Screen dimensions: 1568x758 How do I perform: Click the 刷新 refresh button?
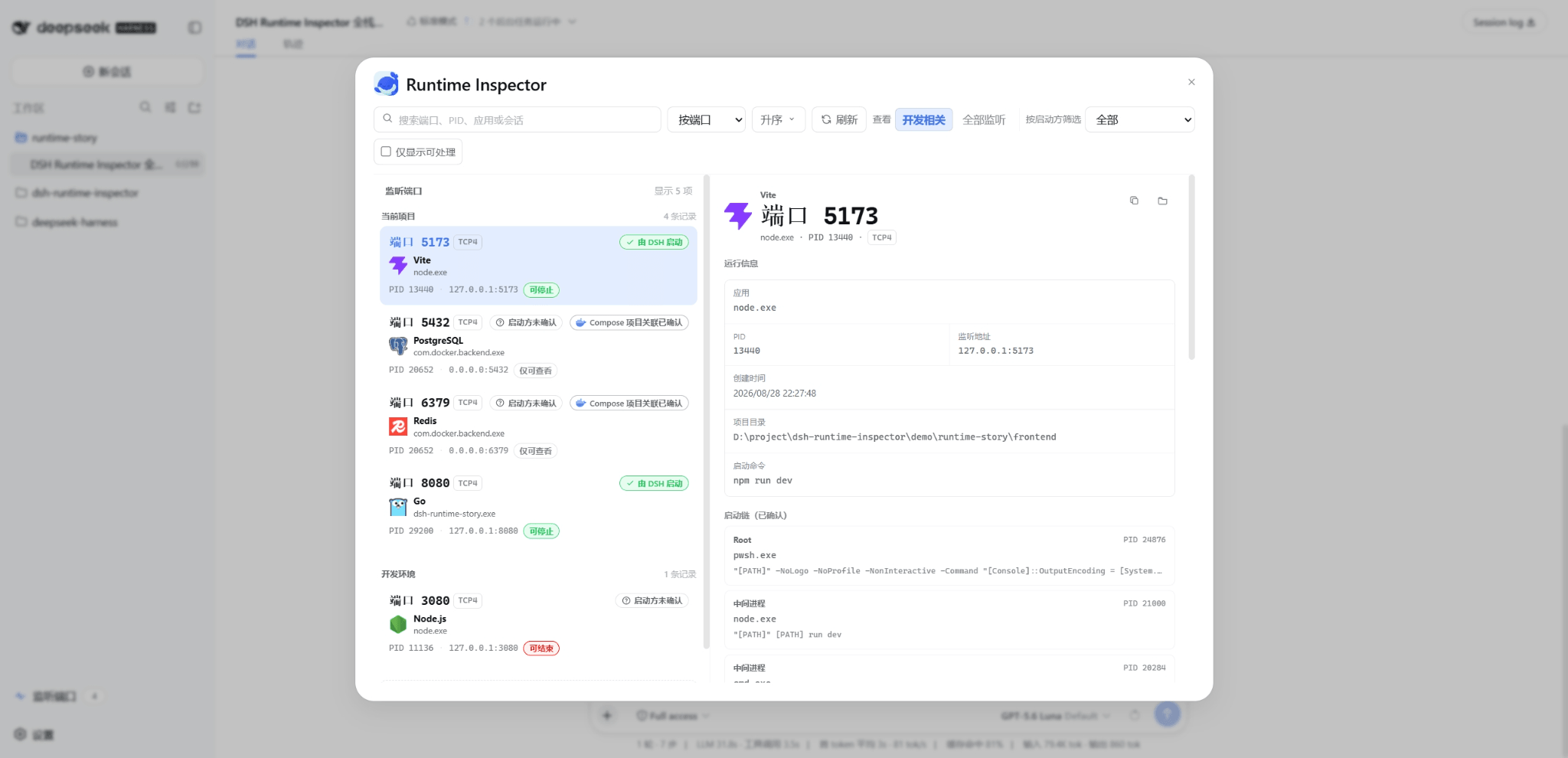(839, 119)
